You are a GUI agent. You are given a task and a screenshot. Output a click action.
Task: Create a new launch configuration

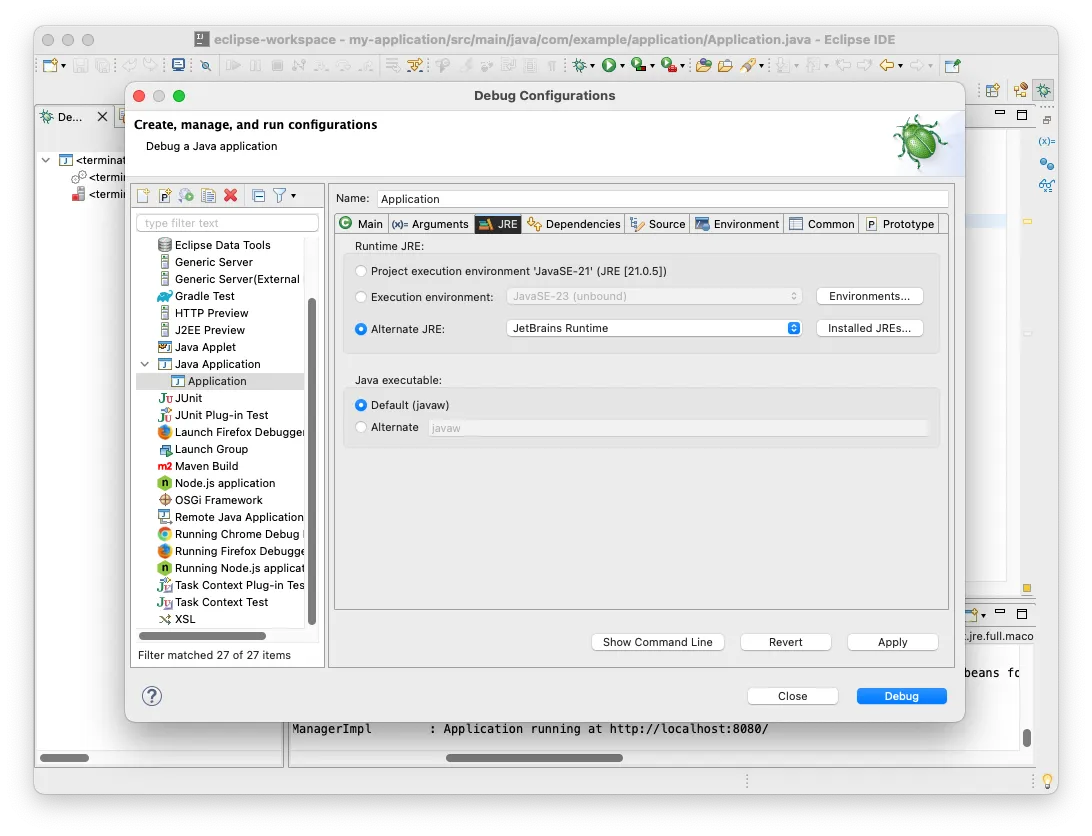[144, 195]
